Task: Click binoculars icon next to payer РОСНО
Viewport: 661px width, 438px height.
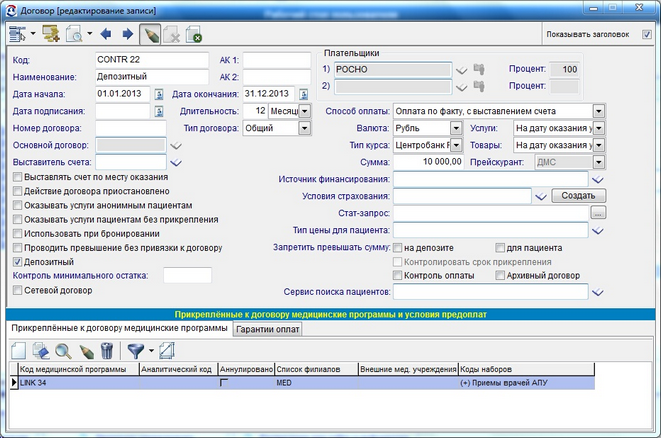Action: coord(479,69)
